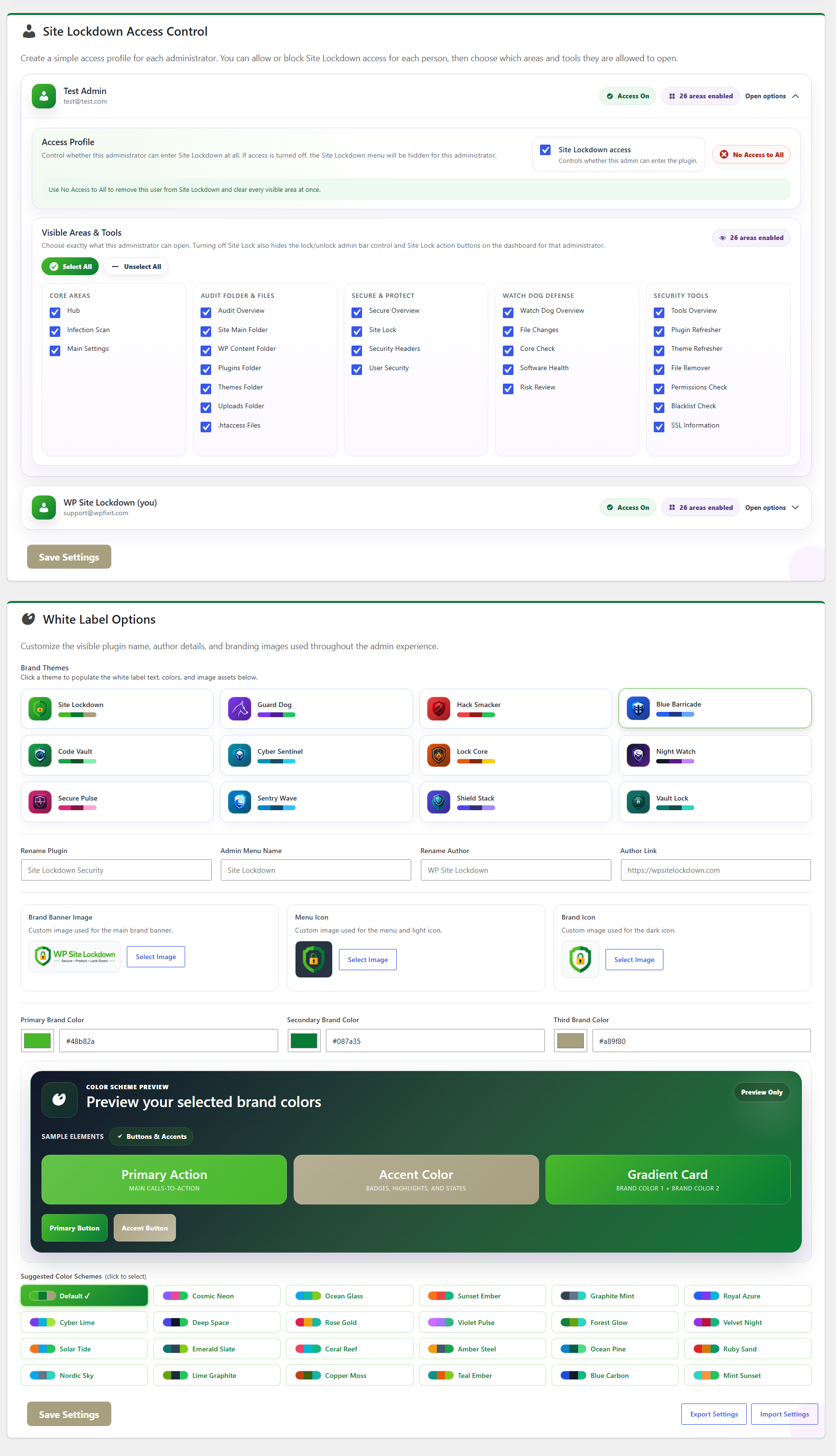The height and width of the screenshot is (1456, 836).
Task: Click the WP Site Lockdown Access On badge
Action: pyautogui.click(x=628, y=508)
